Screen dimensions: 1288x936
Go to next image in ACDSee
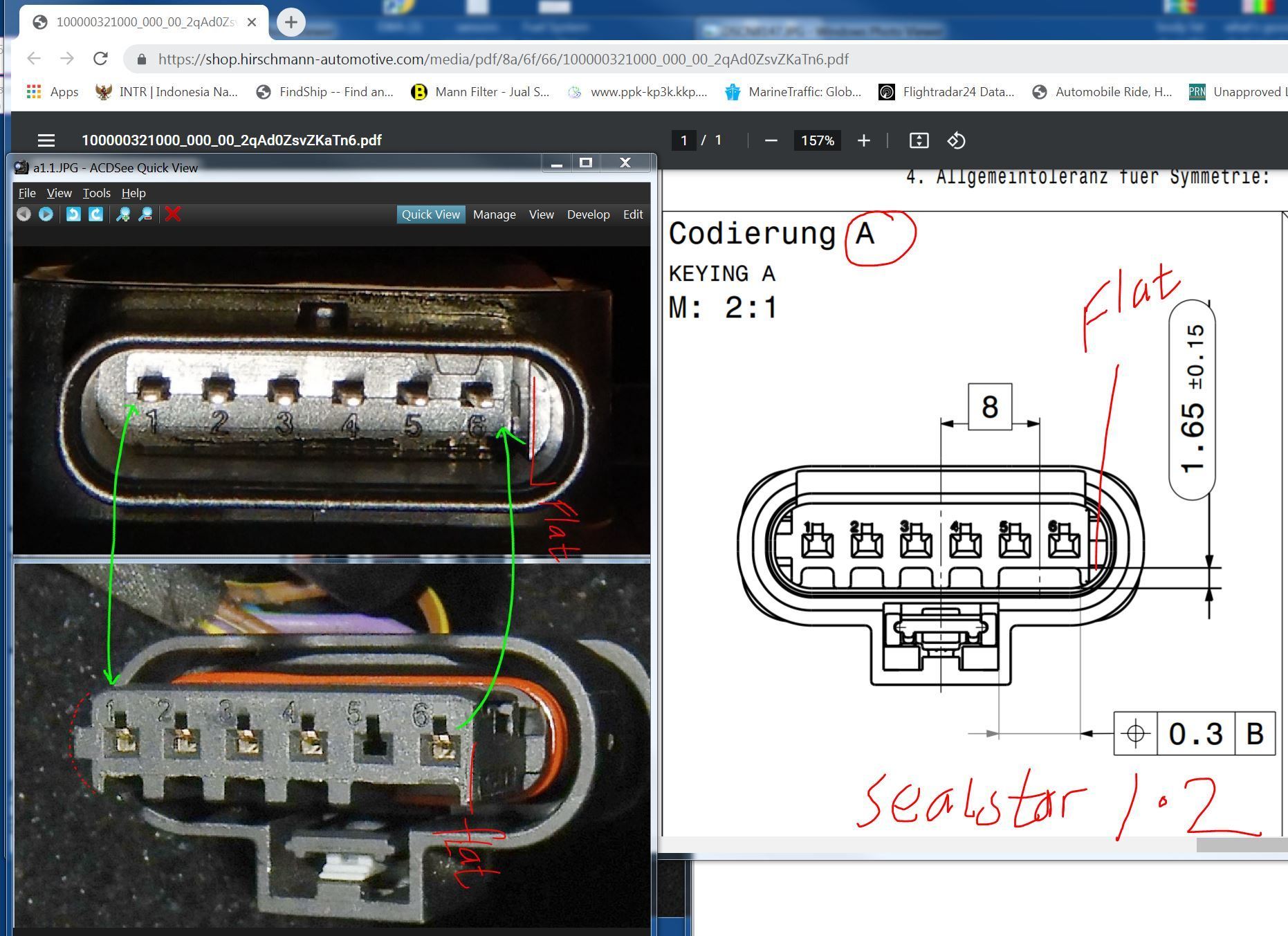click(46, 214)
